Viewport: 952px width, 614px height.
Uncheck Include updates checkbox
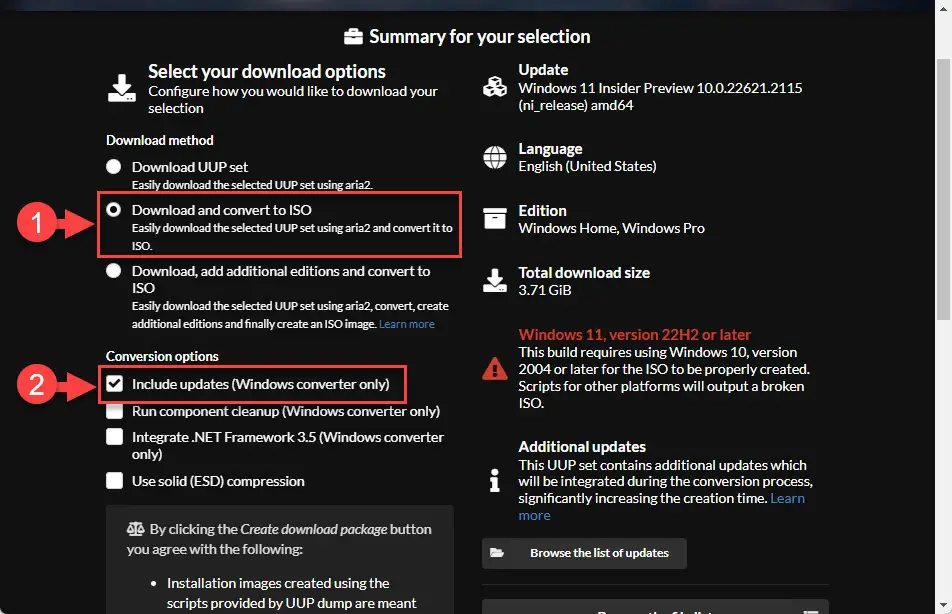pyautogui.click(x=114, y=384)
